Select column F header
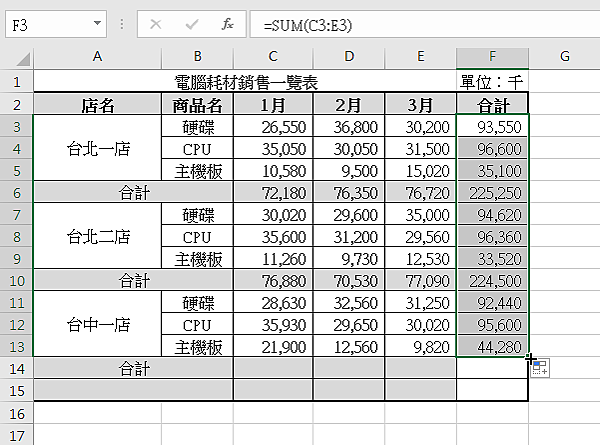600x445 pixels. point(492,57)
